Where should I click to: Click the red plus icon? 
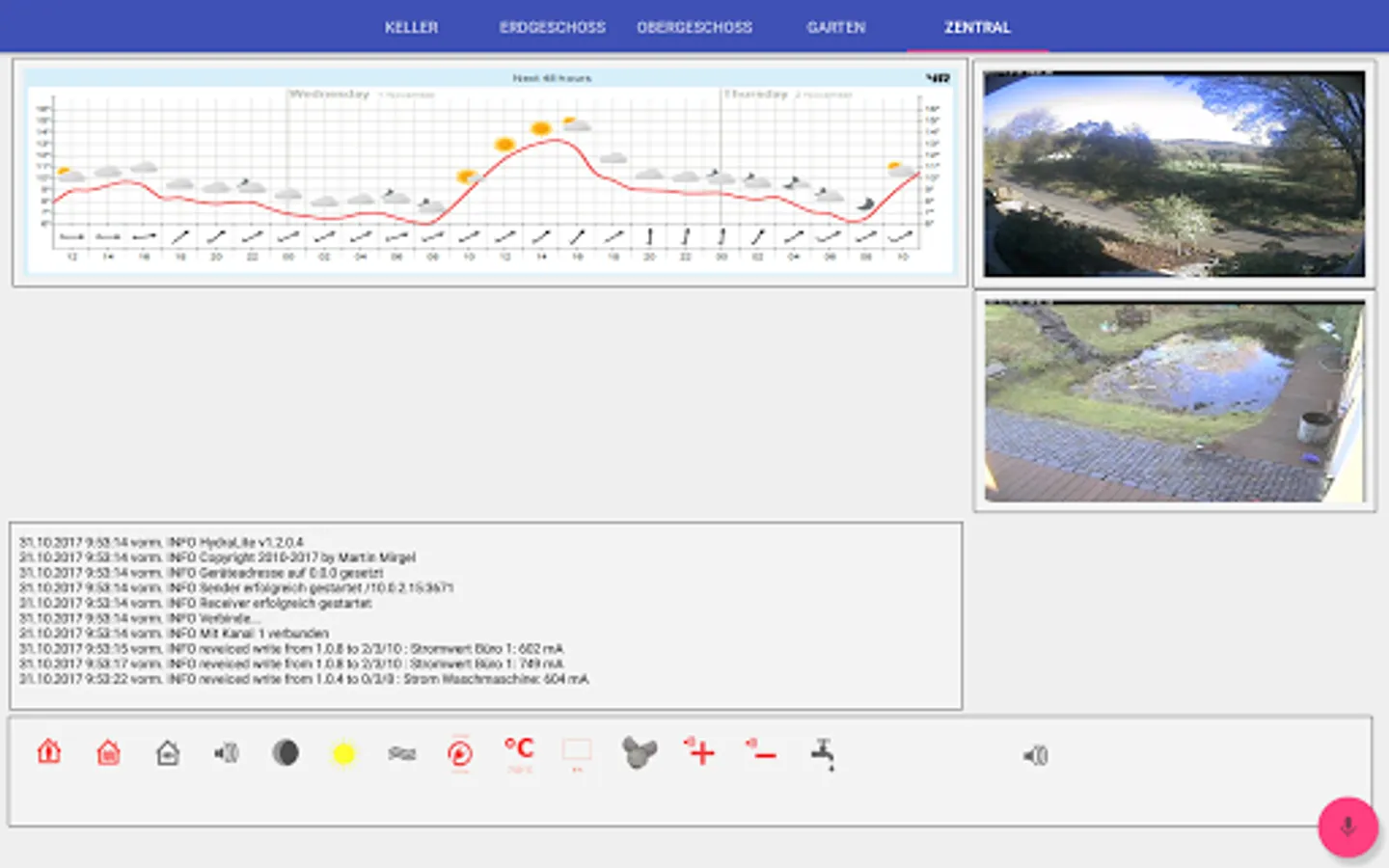click(x=700, y=751)
